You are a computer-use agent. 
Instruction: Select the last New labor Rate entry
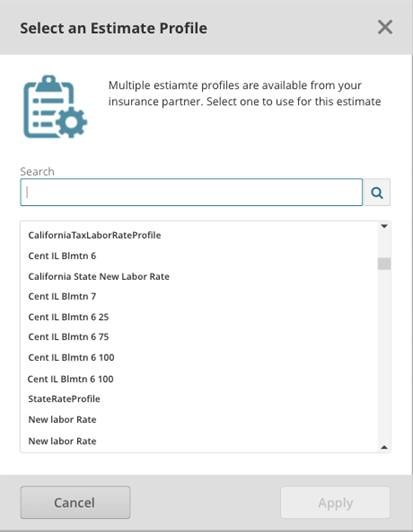coord(62,441)
